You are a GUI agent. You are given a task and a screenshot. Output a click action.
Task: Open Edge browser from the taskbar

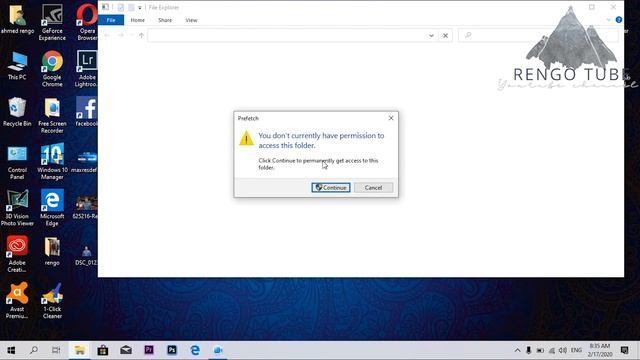click(x=195, y=350)
